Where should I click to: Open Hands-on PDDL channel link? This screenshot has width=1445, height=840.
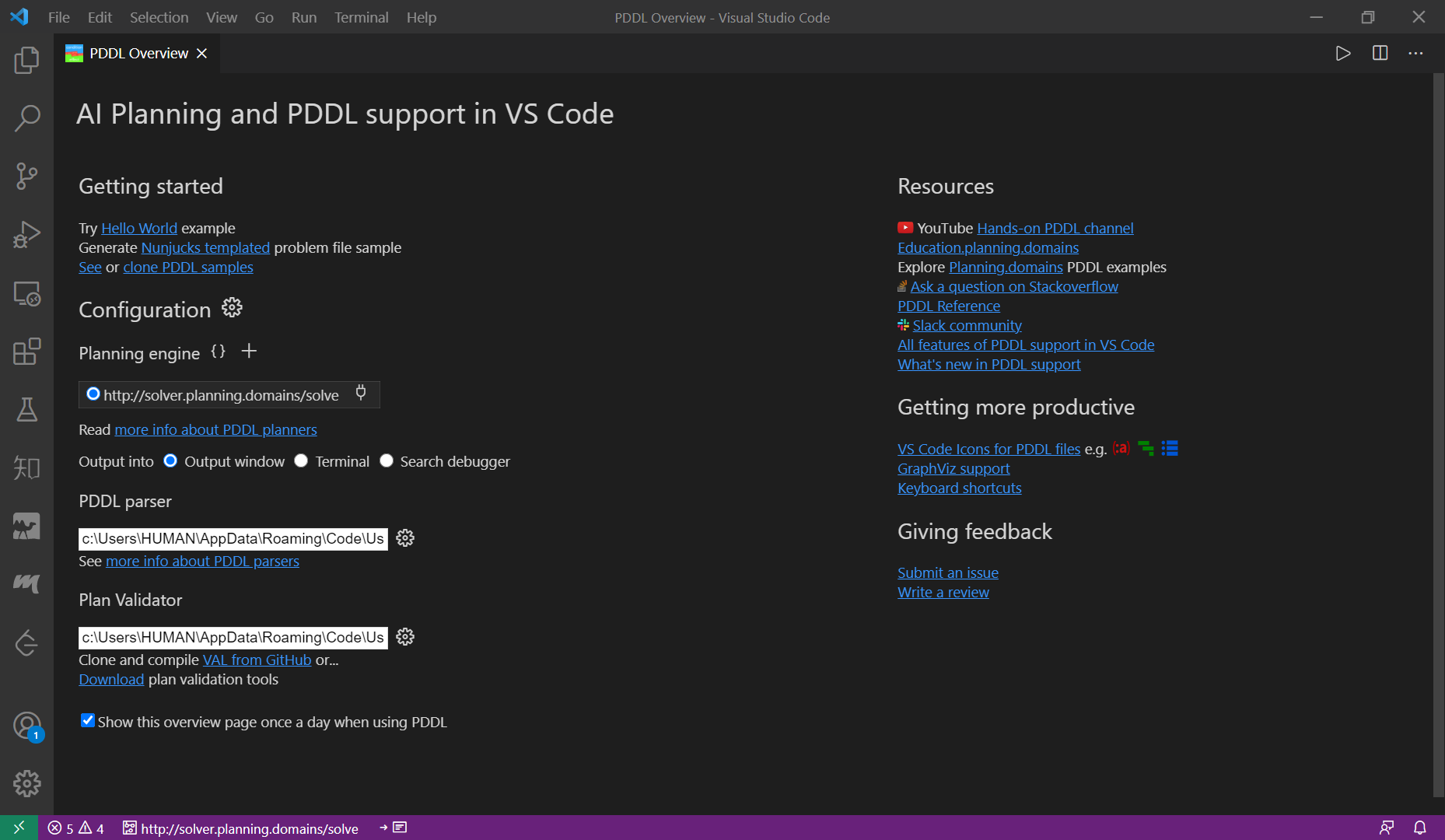click(1055, 228)
